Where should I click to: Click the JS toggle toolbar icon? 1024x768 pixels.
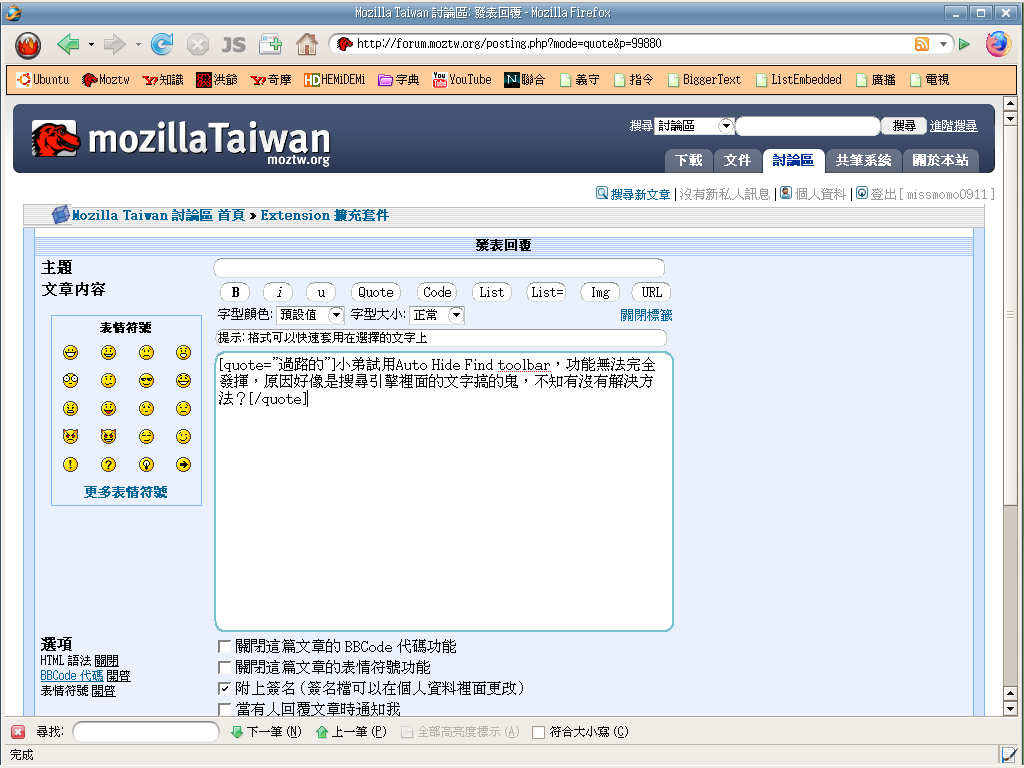click(x=233, y=44)
